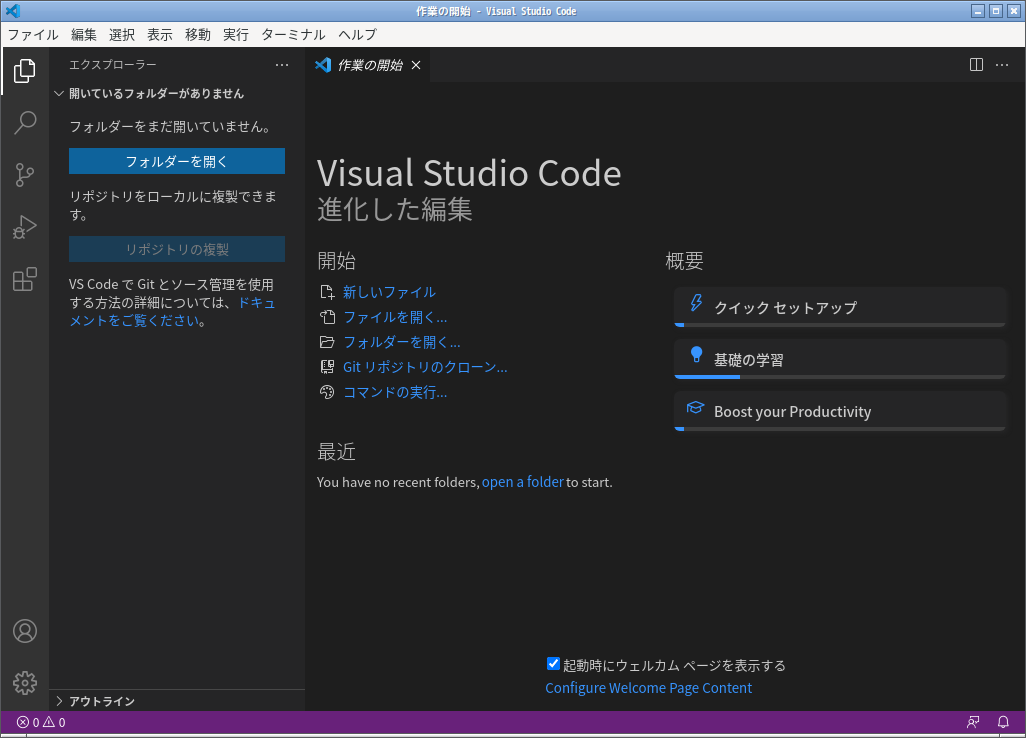Screen dimensions: 1026x738
Task: Open Configure Welcome Page Content link
Action: pos(648,688)
